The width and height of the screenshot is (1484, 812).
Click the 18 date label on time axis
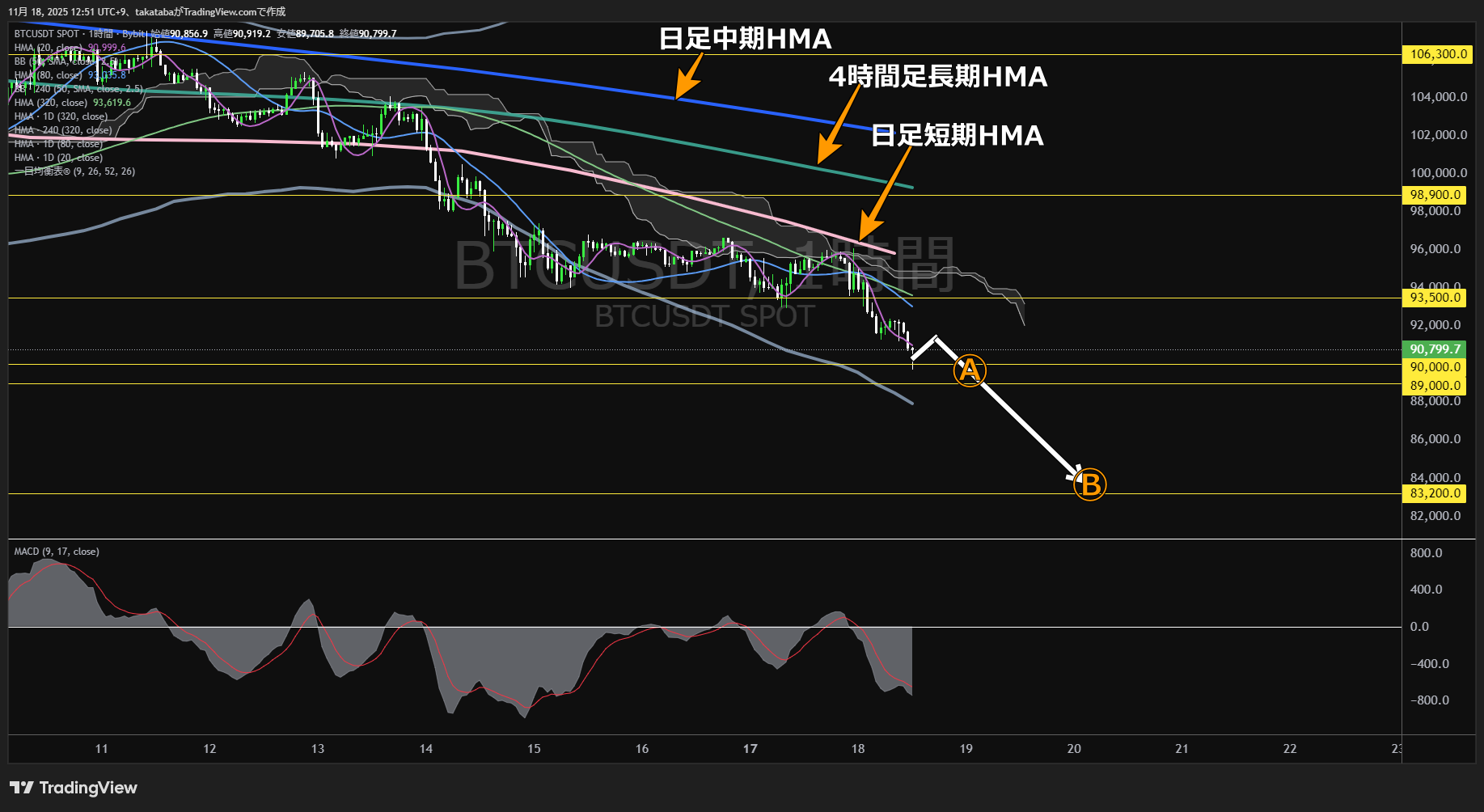(x=857, y=749)
